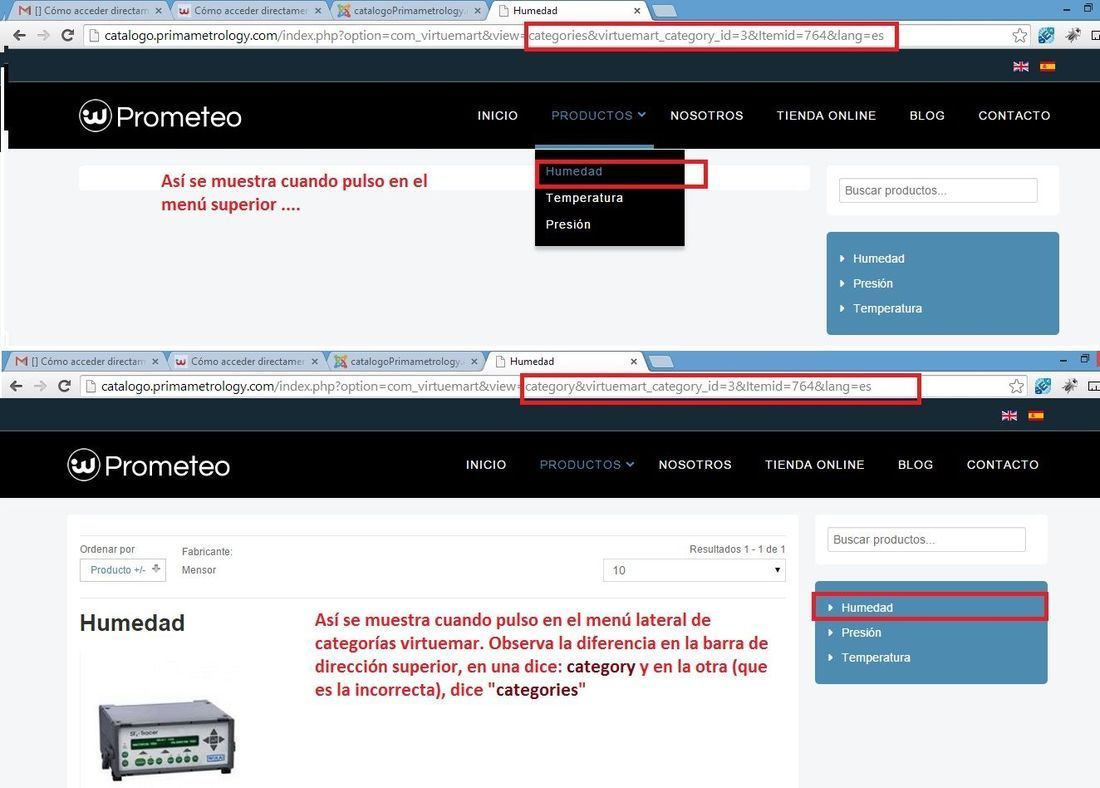The height and width of the screenshot is (788, 1100).
Task: Switch to English via flag in upper page
Action: point(1021,67)
